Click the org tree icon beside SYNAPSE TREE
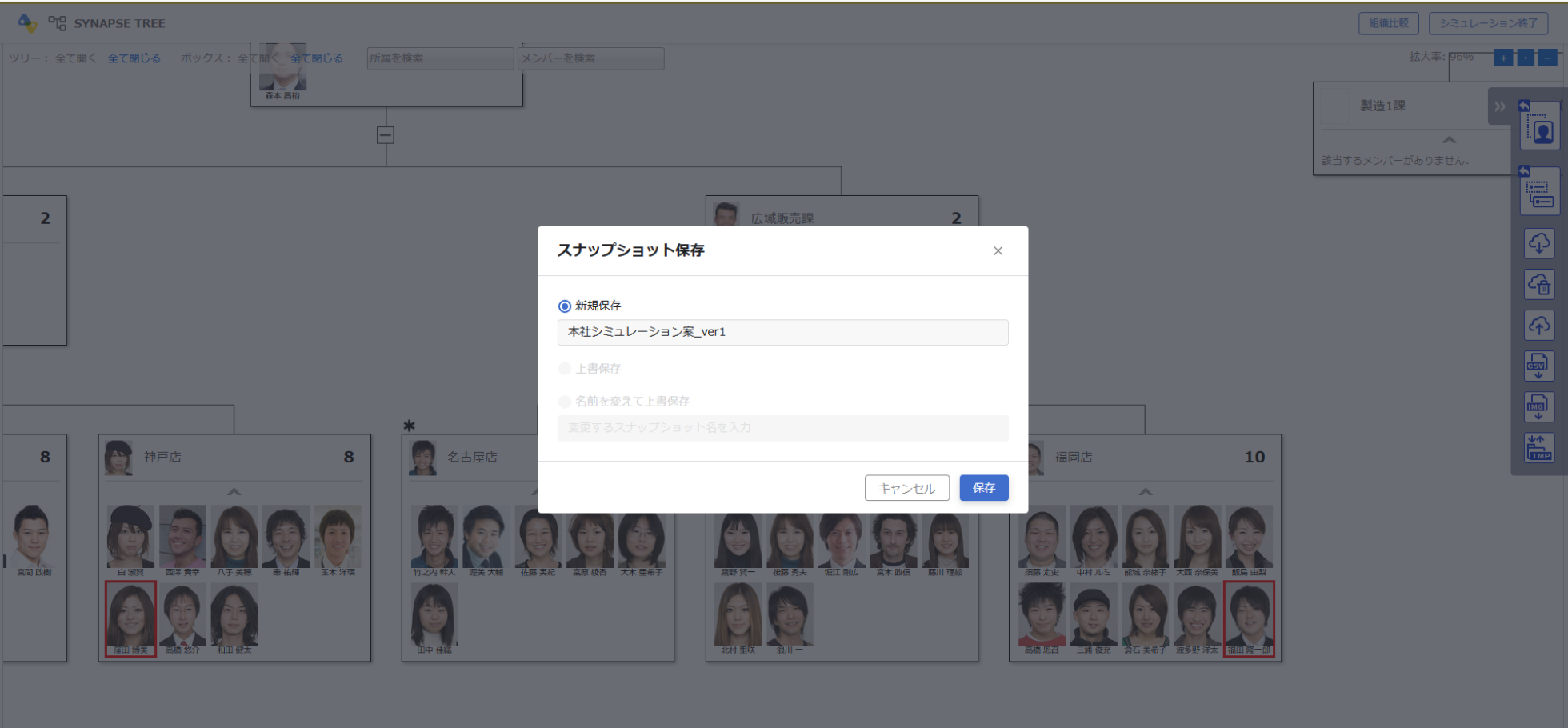Image resolution: width=1568 pixels, height=728 pixels. pyautogui.click(x=57, y=23)
